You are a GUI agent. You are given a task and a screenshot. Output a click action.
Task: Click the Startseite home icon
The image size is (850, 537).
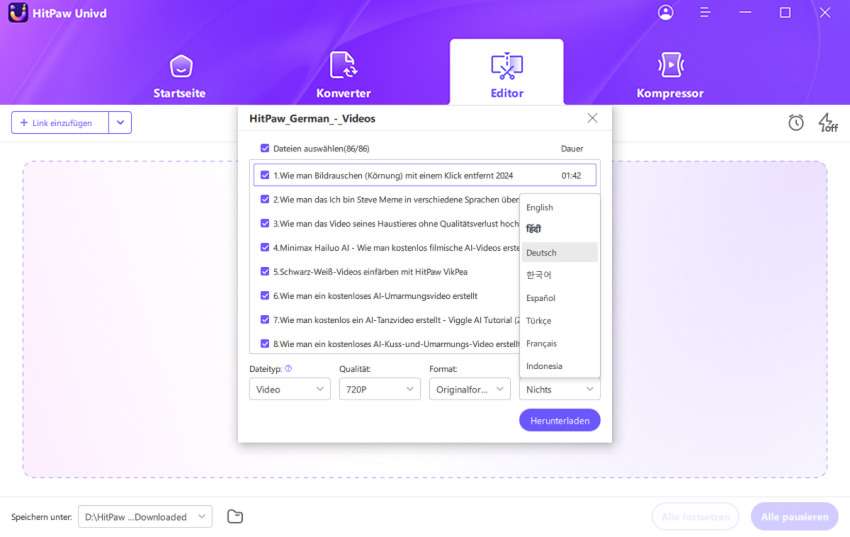(181, 67)
